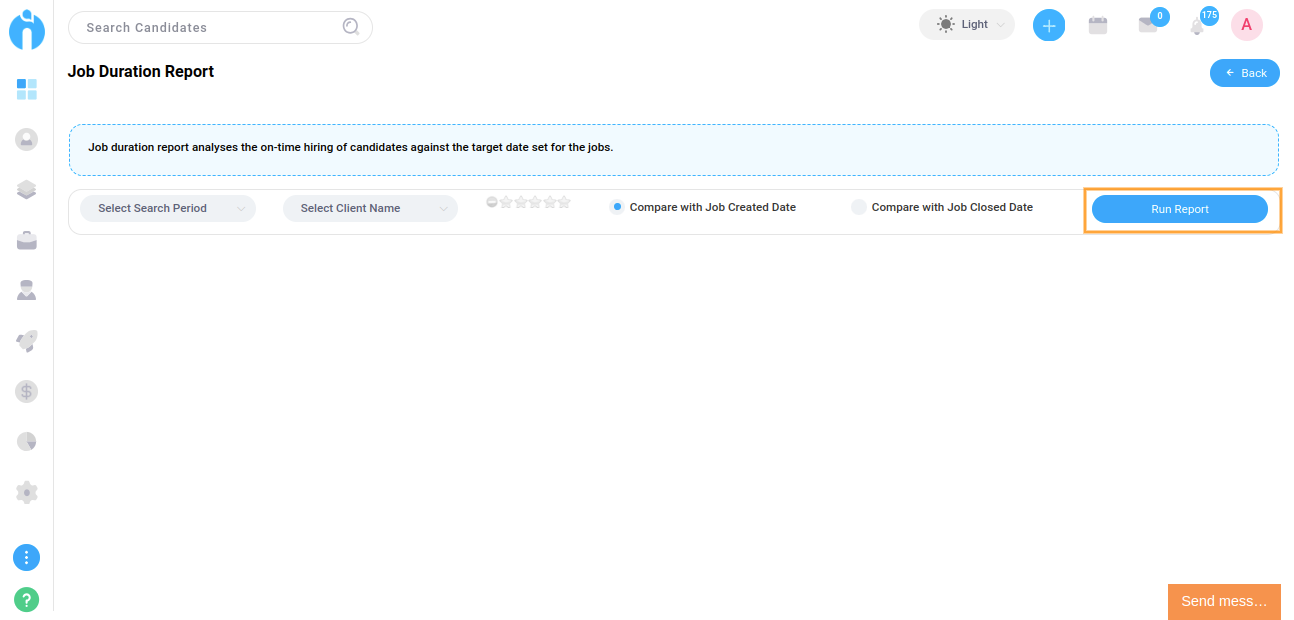The height and width of the screenshot is (620, 1294).
Task: Click the blue plus add button
Action: pos(1049,25)
